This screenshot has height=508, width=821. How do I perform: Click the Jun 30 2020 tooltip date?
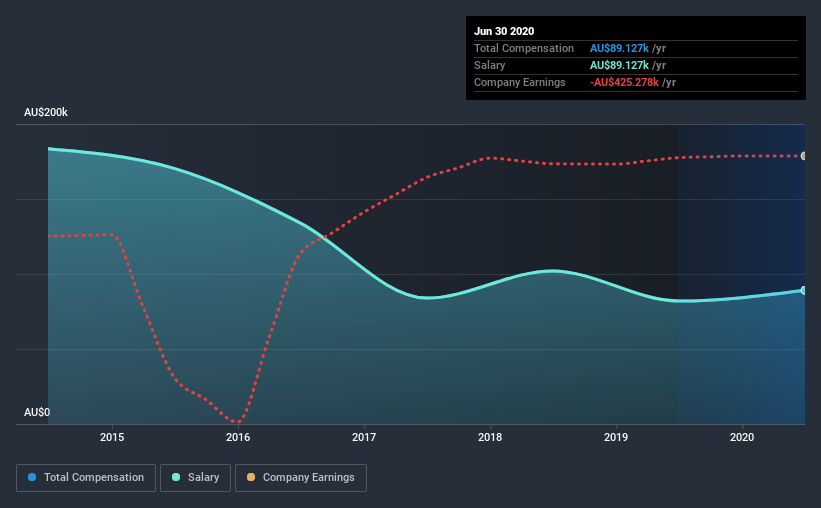coord(504,31)
